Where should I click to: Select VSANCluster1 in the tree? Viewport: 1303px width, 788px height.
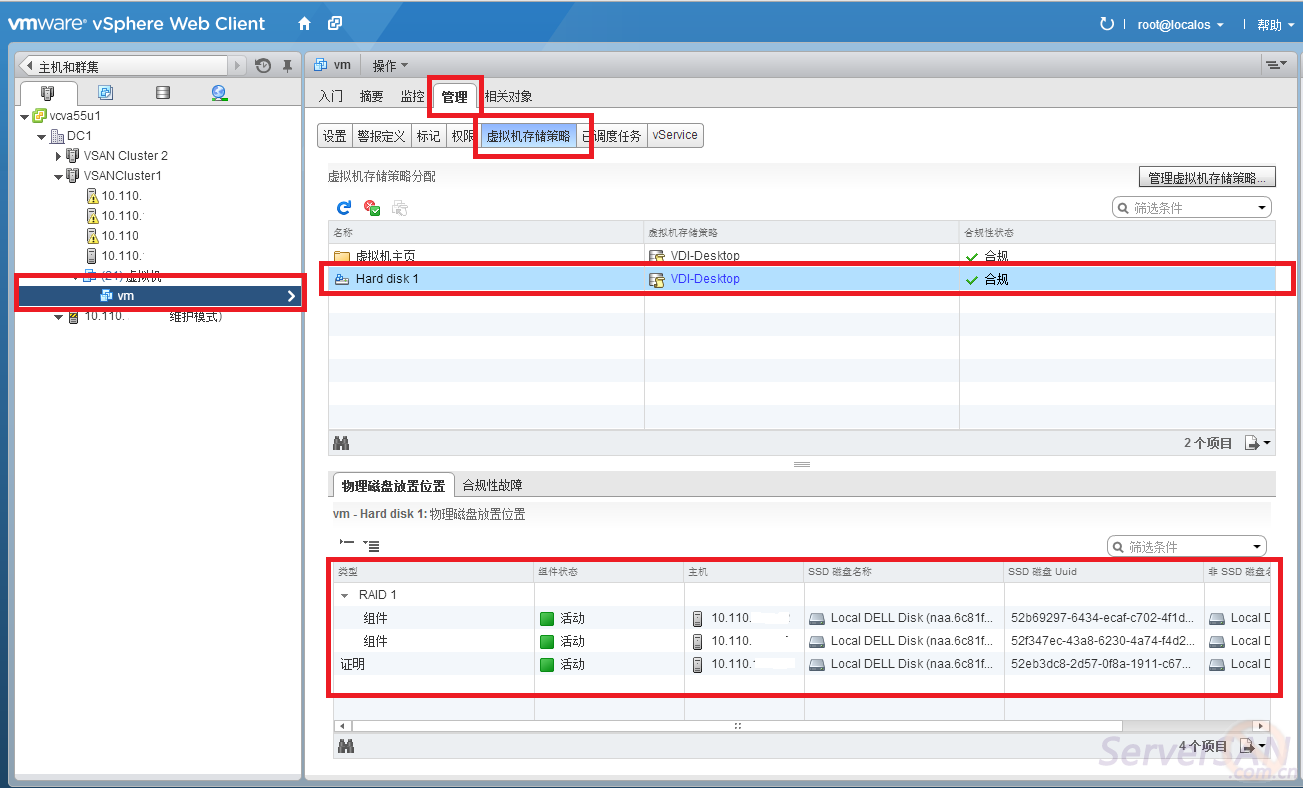[x=122, y=176]
